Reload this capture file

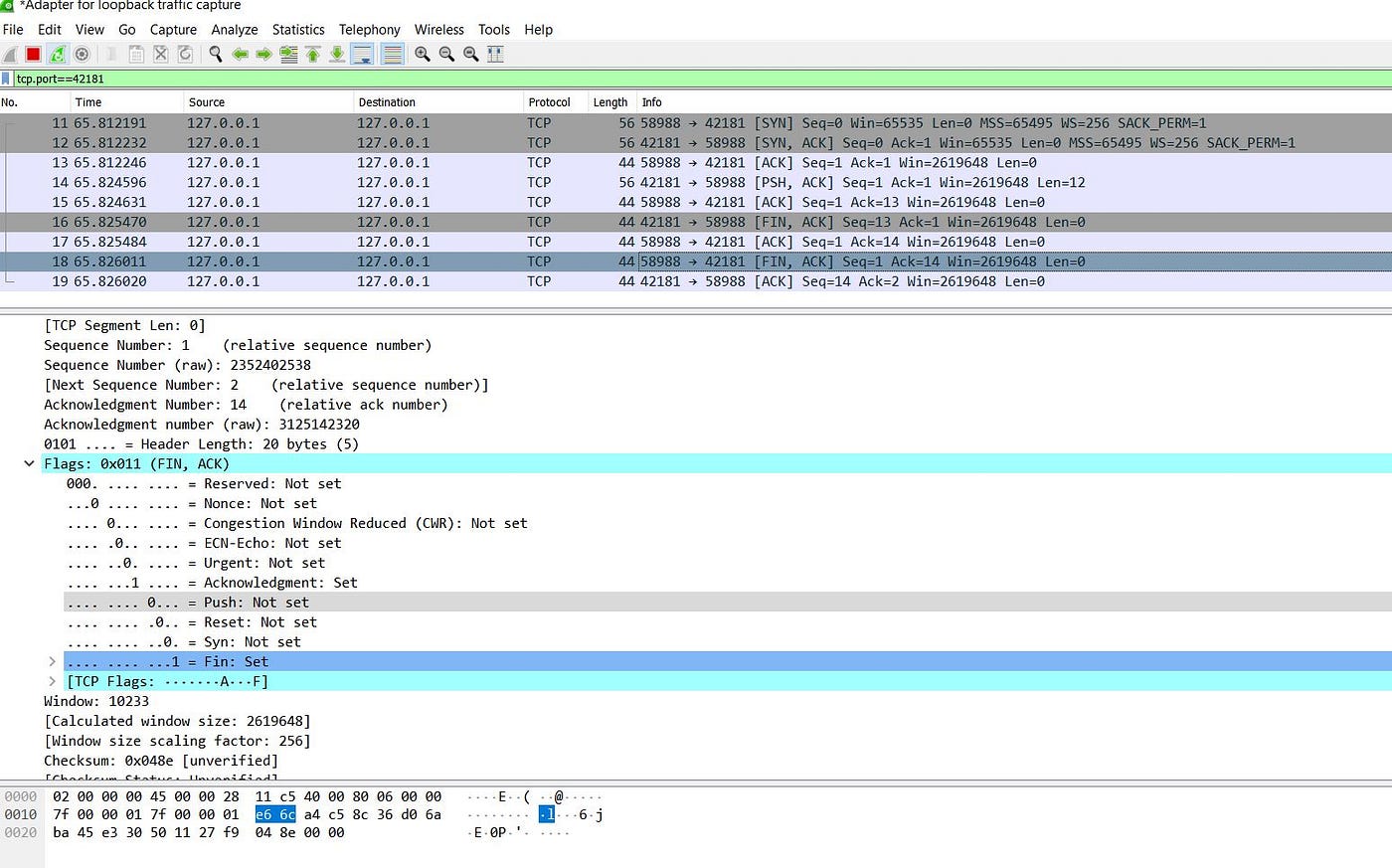[185, 54]
